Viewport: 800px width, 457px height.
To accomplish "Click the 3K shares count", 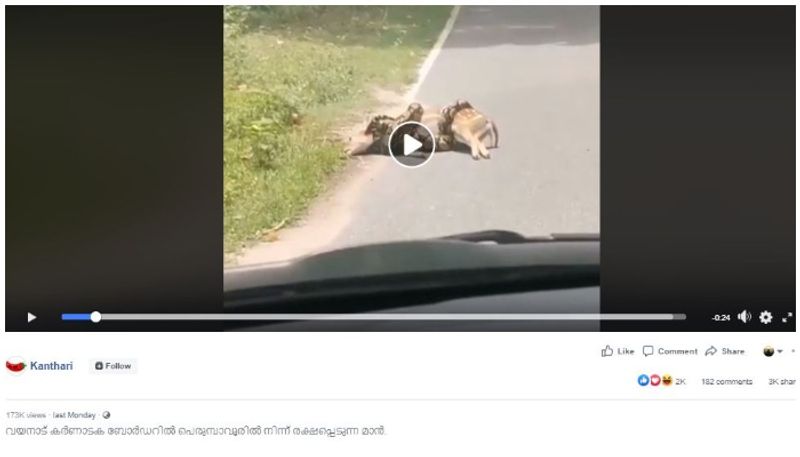I will tap(782, 382).
